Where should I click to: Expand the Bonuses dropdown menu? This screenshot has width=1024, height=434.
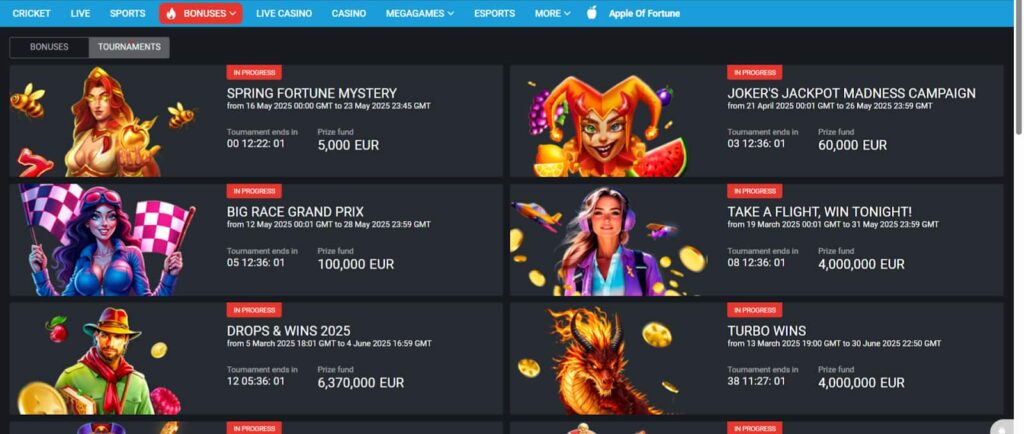point(200,13)
